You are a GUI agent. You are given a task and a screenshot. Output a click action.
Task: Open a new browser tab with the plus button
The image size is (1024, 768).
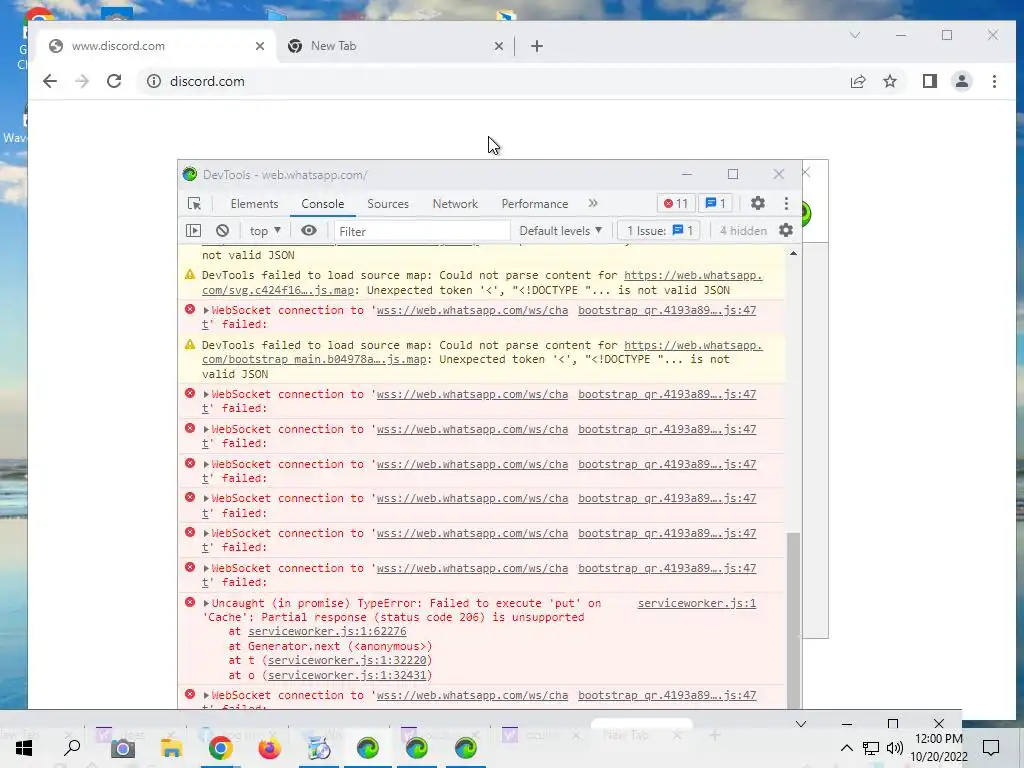(x=537, y=46)
